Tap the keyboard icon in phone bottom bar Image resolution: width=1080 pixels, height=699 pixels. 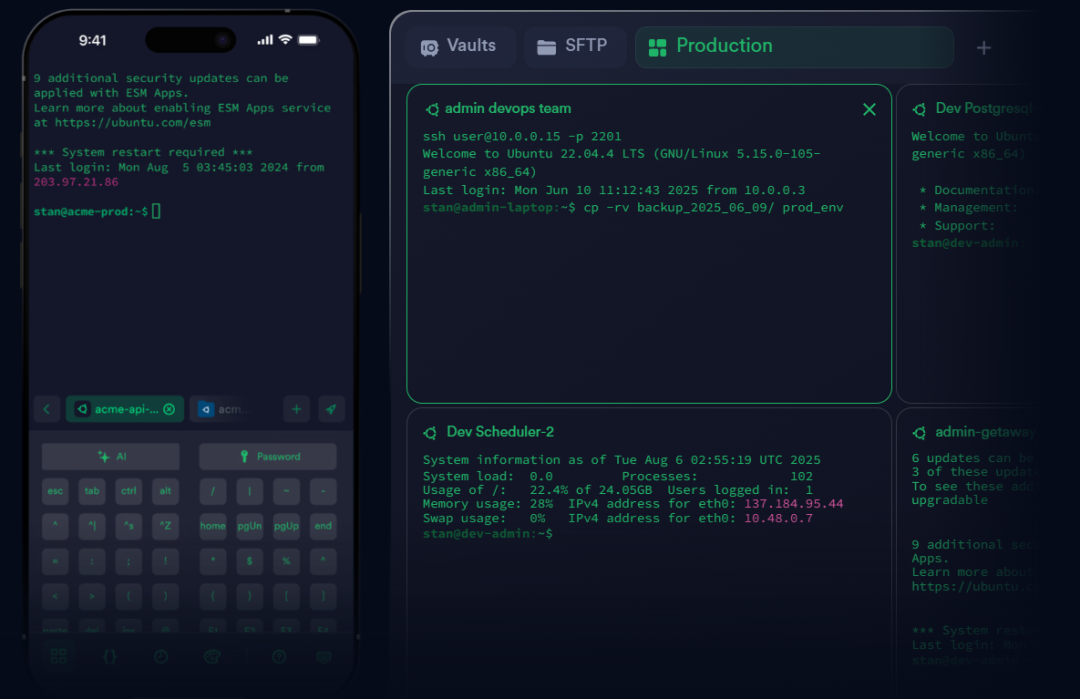(x=324, y=656)
